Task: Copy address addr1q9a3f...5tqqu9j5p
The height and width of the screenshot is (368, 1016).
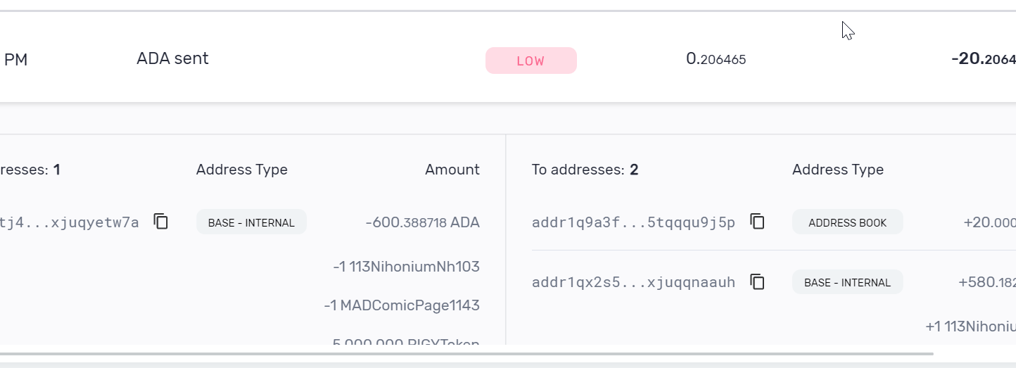Action: pos(757,222)
